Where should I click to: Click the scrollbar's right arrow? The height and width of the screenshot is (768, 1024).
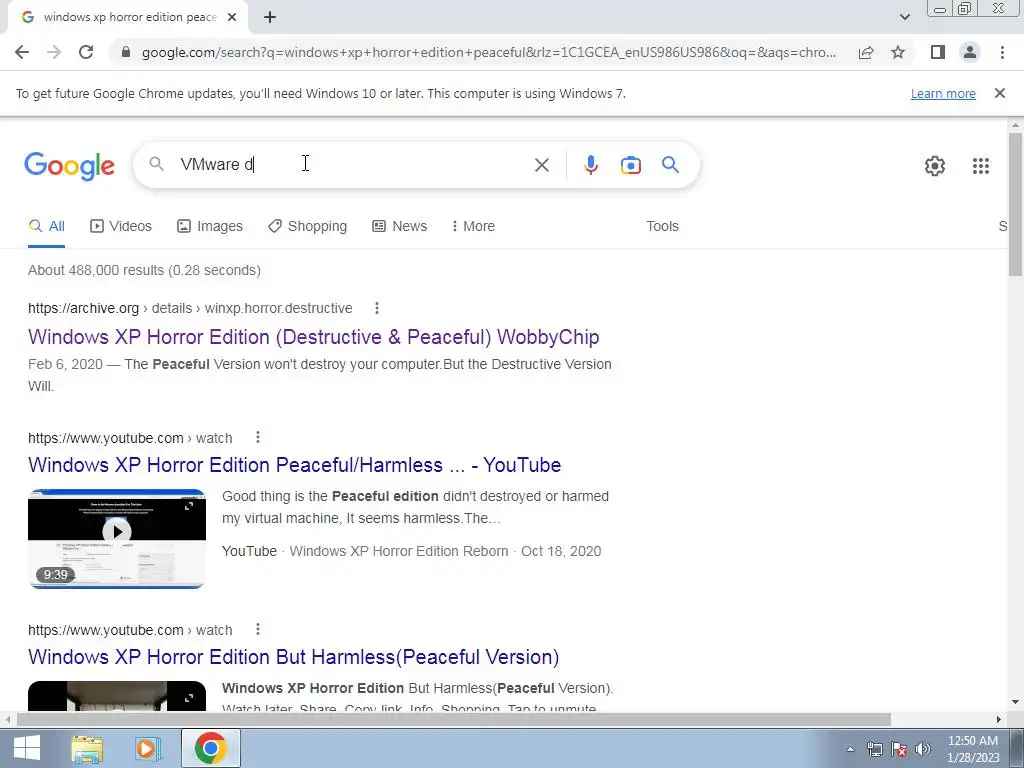pyautogui.click(x=999, y=719)
